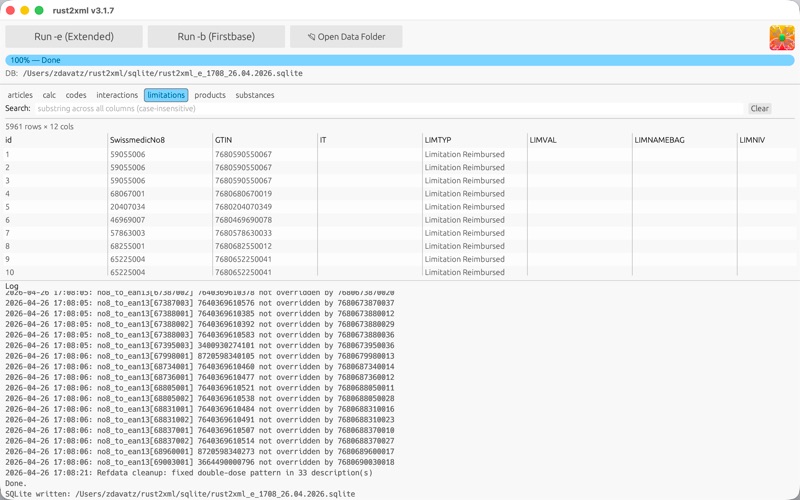The image size is (800, 500).
Task: Click the LIMTYP column header
Action: point(438,140)
